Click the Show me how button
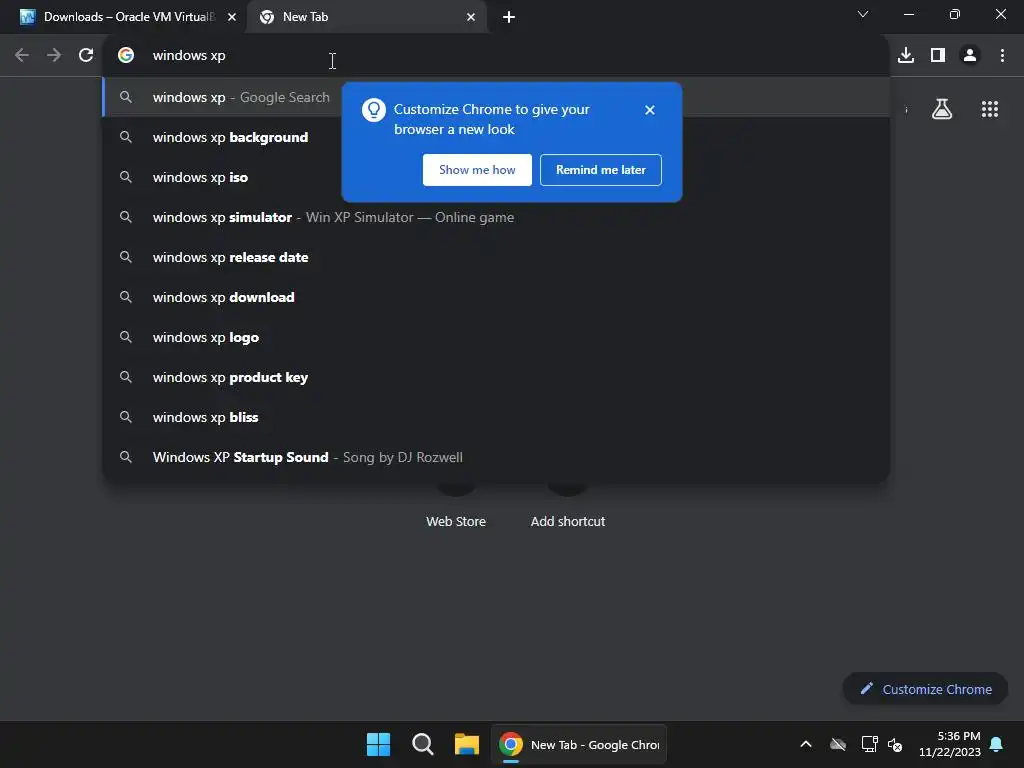The image size is (1024, 768). pyautogui.click(x=477, y=170)
